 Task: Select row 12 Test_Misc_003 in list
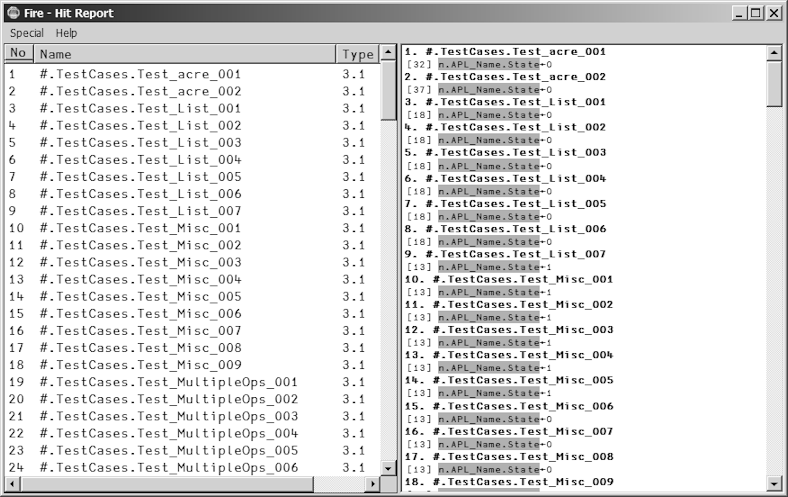click(x=192, y=262)
